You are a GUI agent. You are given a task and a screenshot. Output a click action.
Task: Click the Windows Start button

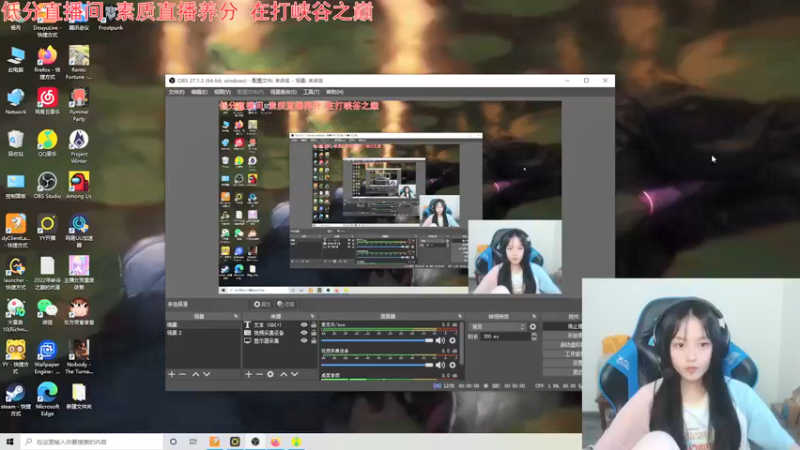(10, 441)
